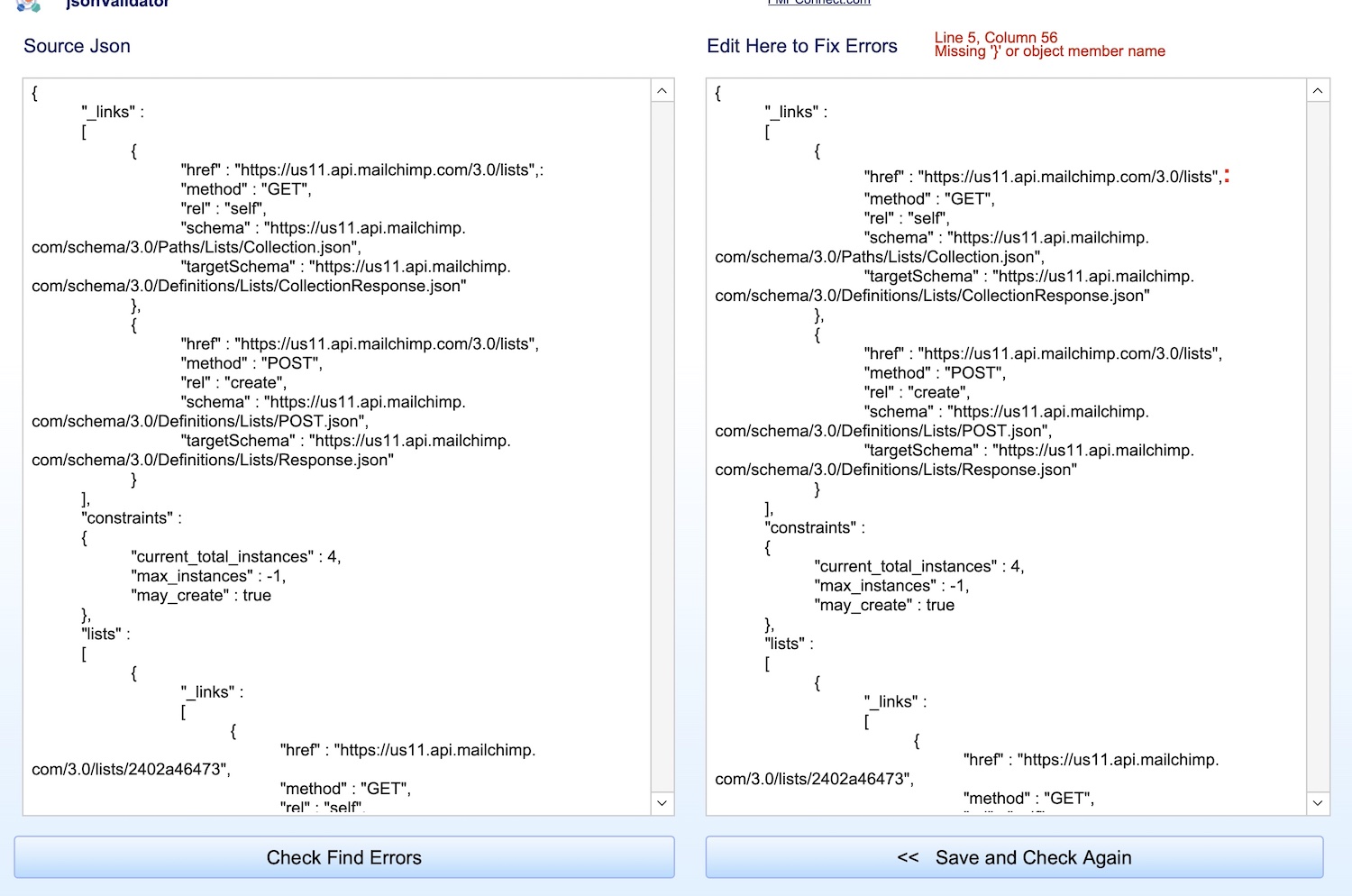Click href line ending ',:' in Source Json pane

click(x=362, y=169)
